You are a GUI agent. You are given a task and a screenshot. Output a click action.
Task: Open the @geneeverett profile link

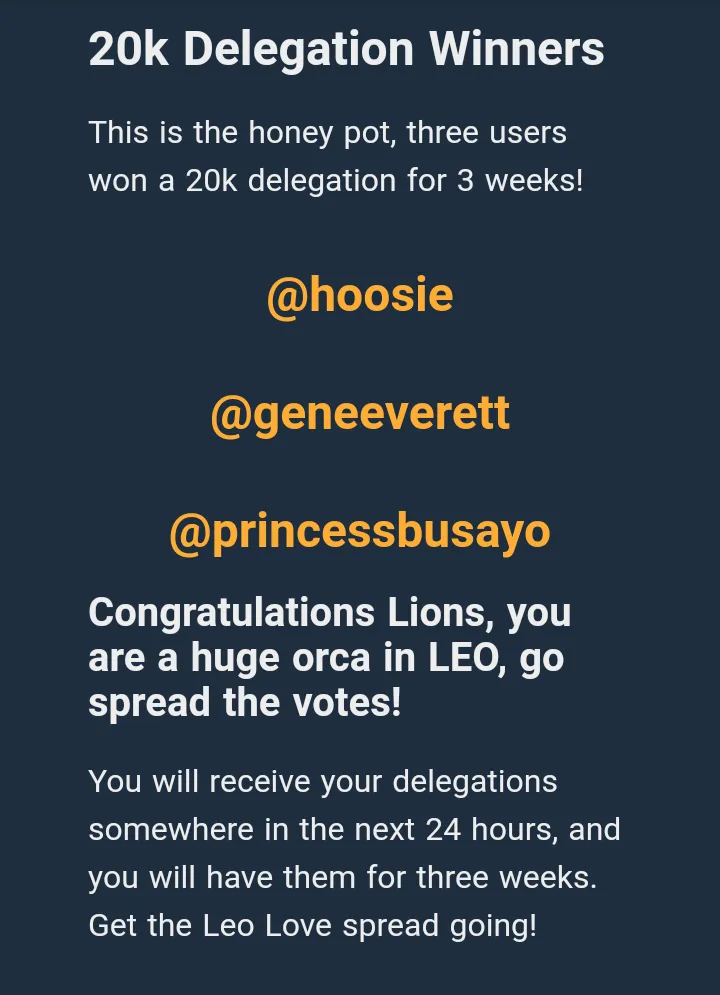coord(360,414)
